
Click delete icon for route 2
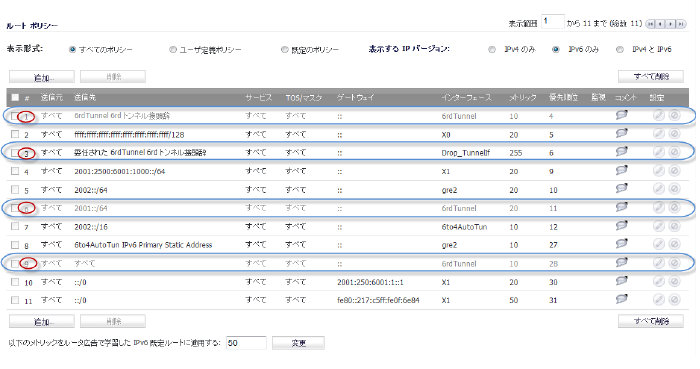point(675,134)
